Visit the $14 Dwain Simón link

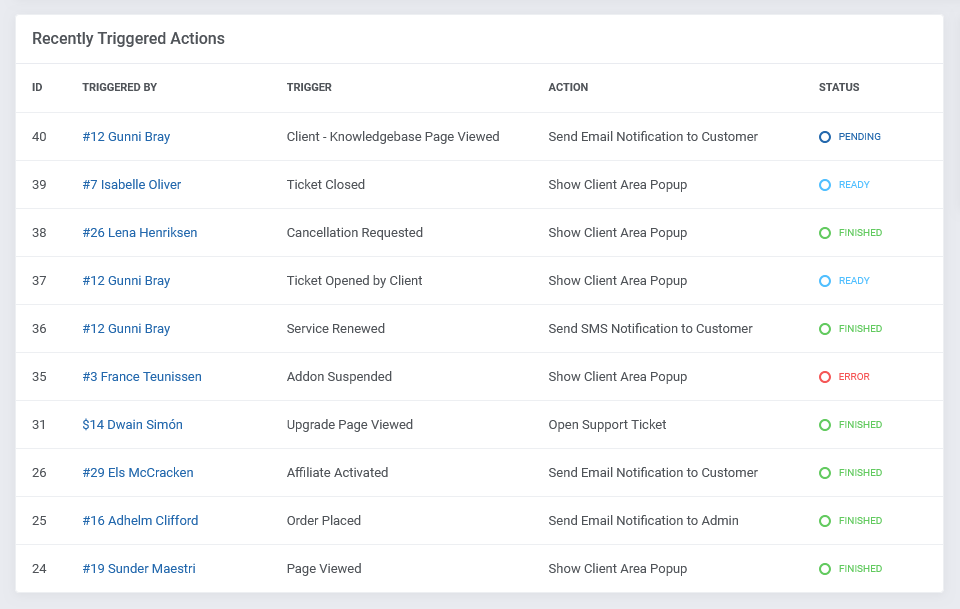tap(133, 425)
